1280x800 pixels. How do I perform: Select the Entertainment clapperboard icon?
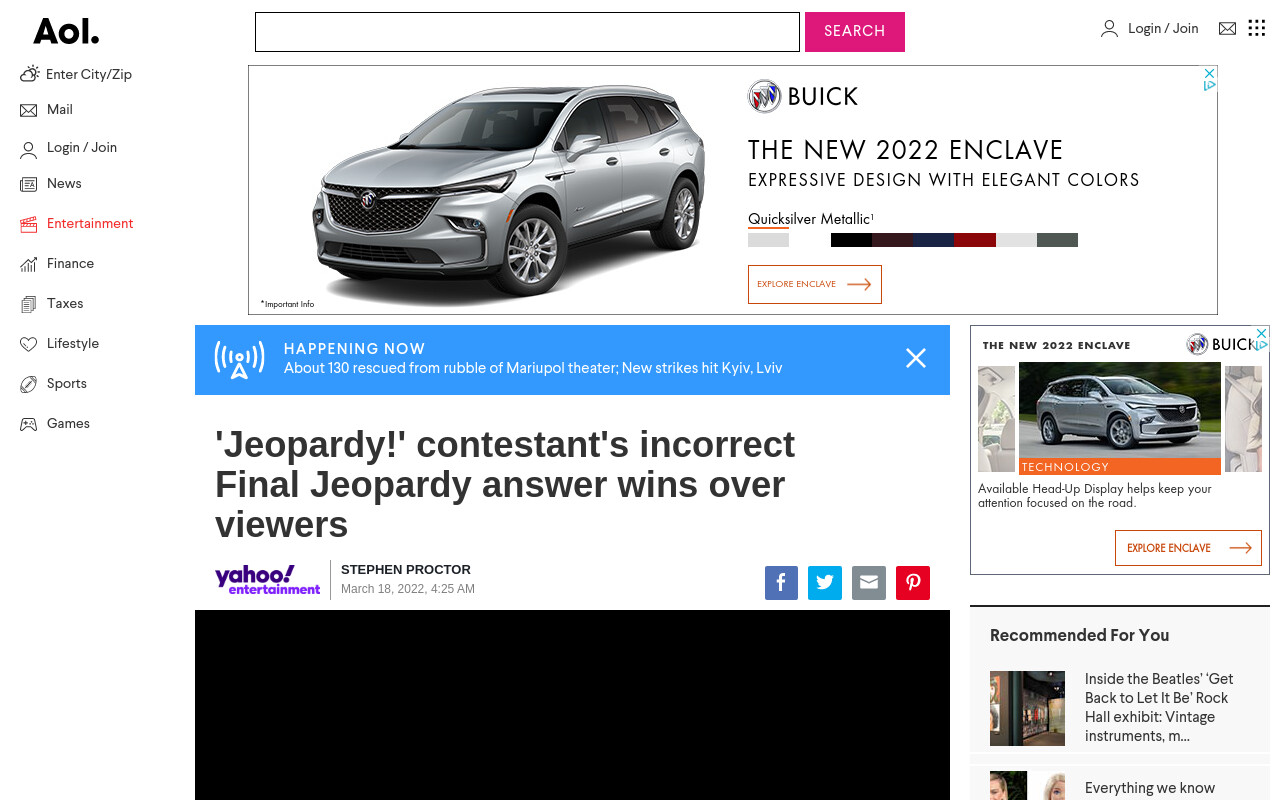click(28, 224)
